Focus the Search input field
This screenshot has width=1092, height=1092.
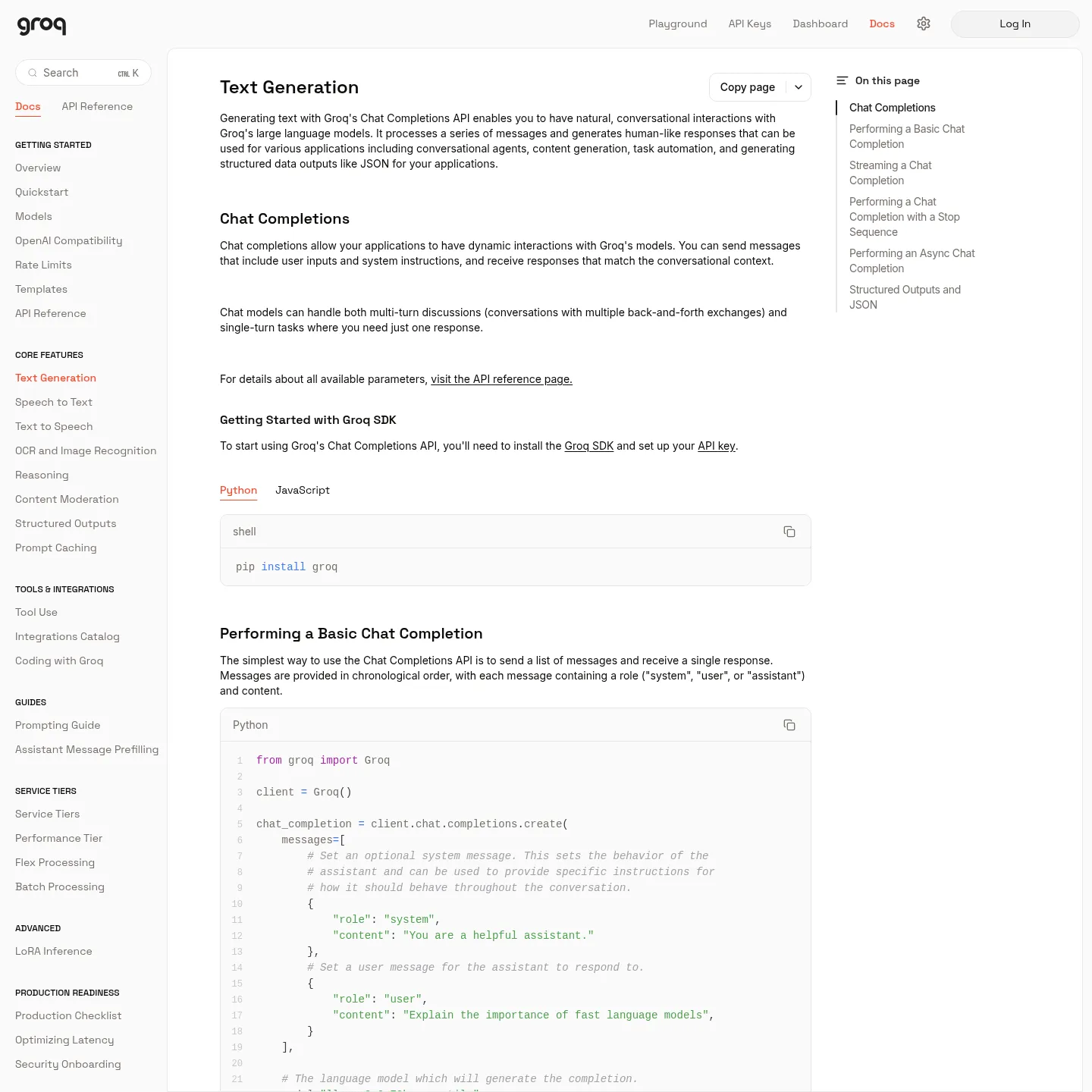click(83, 73)
